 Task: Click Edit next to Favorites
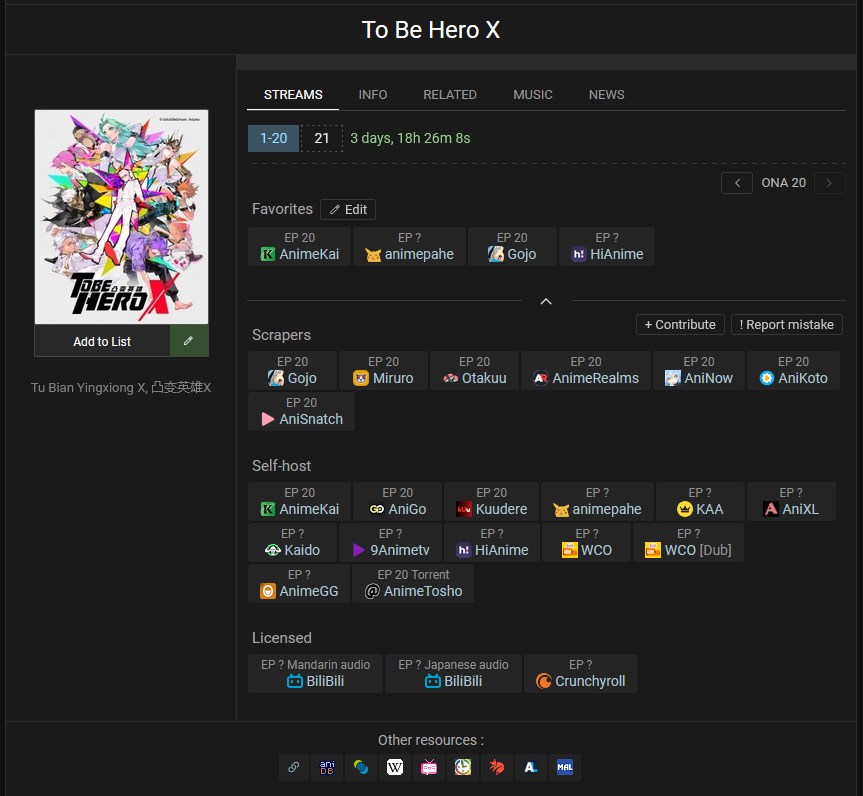pos(348,210)
